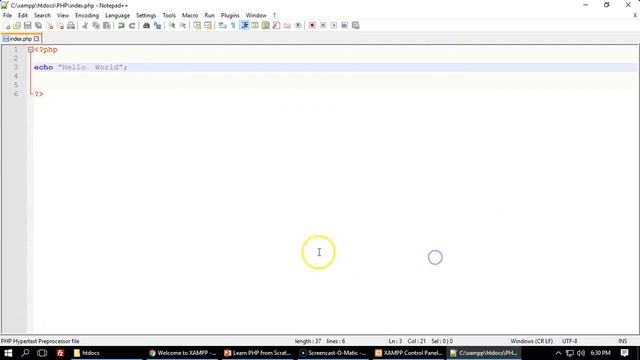Click the Task View taskbar icon
640x360 pixels.
point(42,353)
